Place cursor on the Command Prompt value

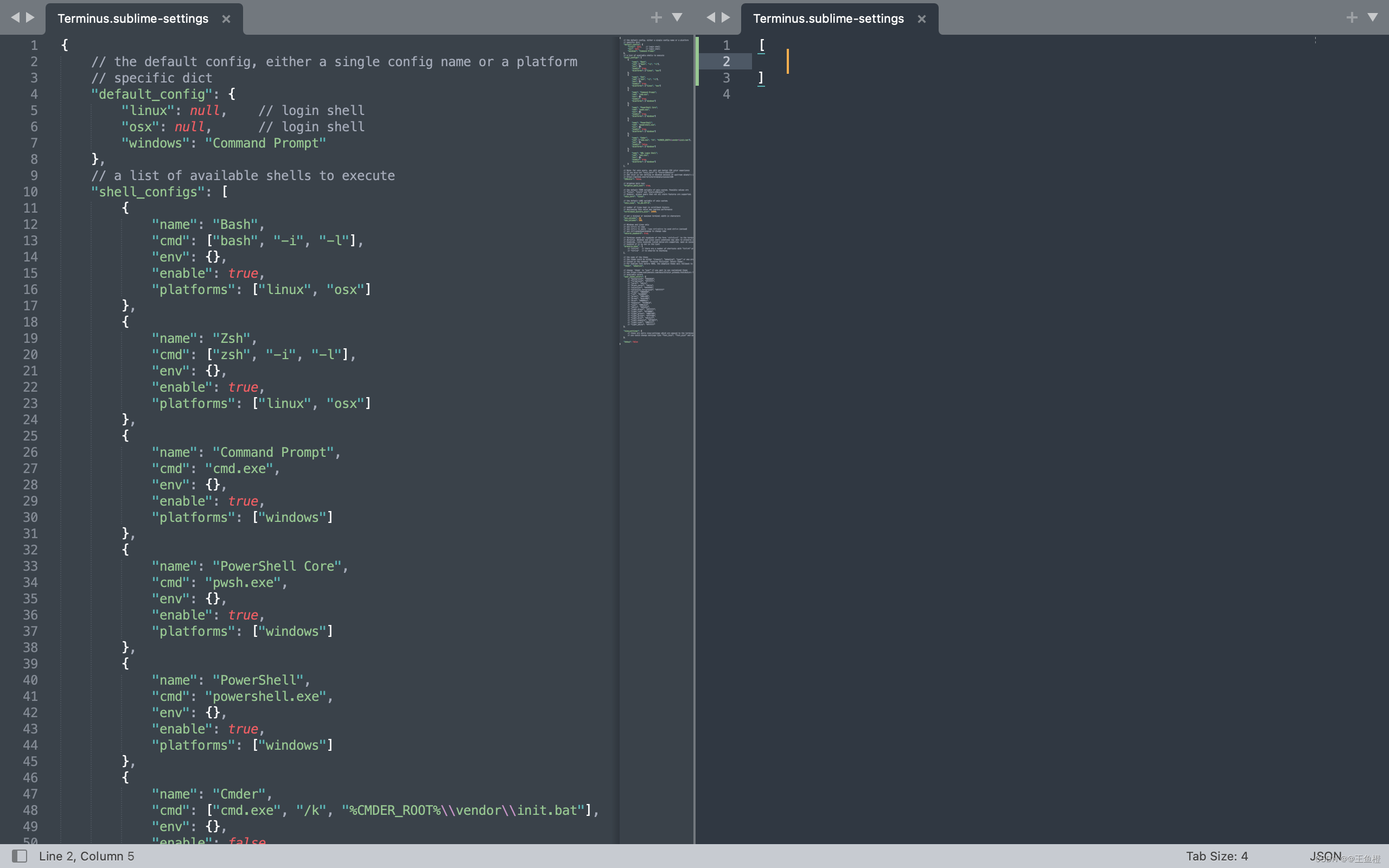[265, 143]
